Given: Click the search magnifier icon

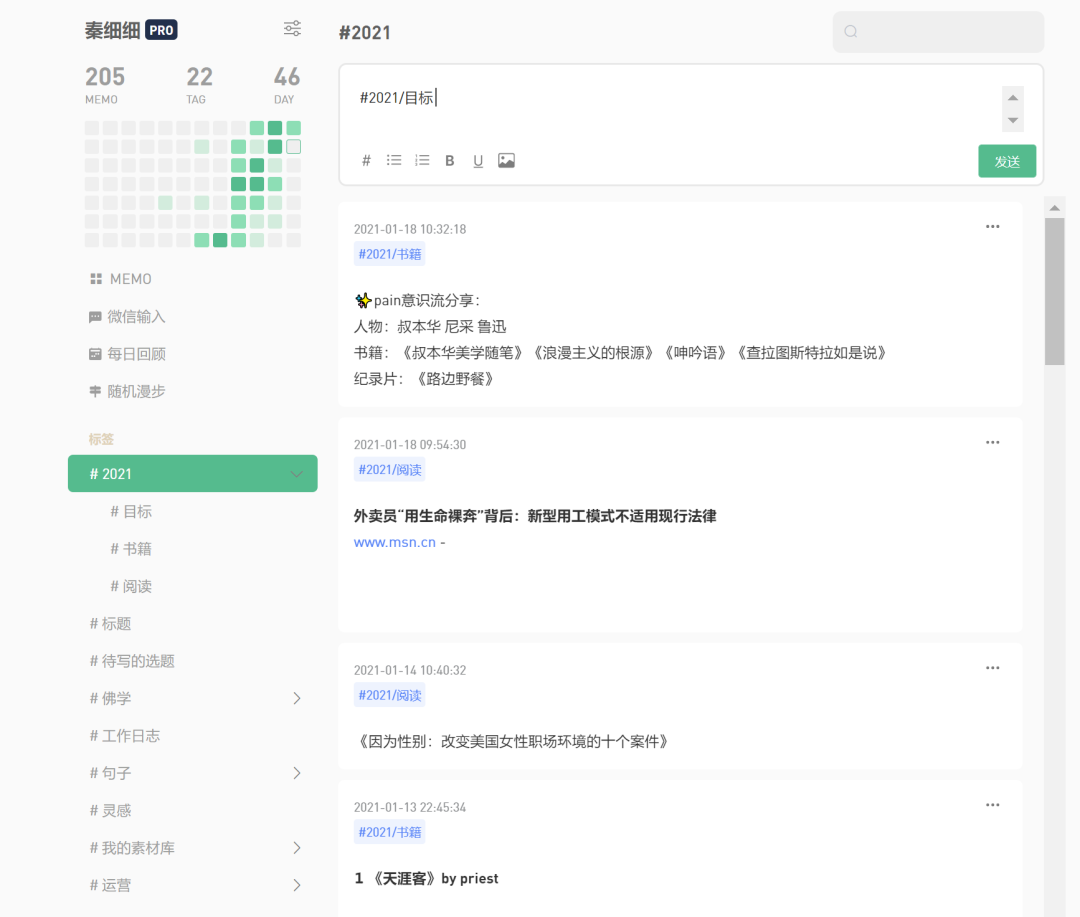Looking at the screenshot, I should click(x=851, y=32).
